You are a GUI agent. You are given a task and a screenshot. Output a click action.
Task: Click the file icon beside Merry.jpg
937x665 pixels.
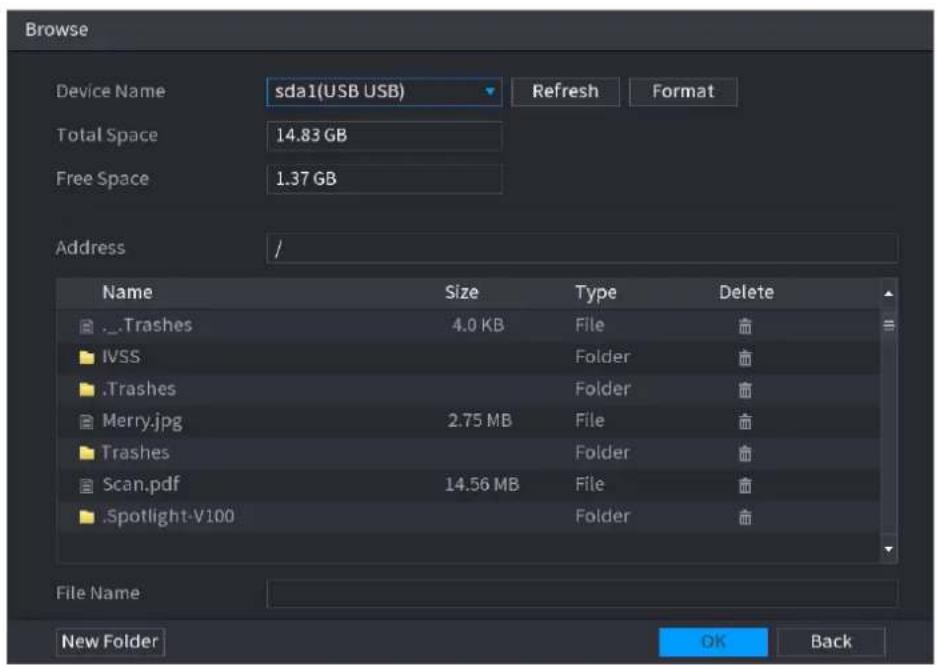click(87, 422)
